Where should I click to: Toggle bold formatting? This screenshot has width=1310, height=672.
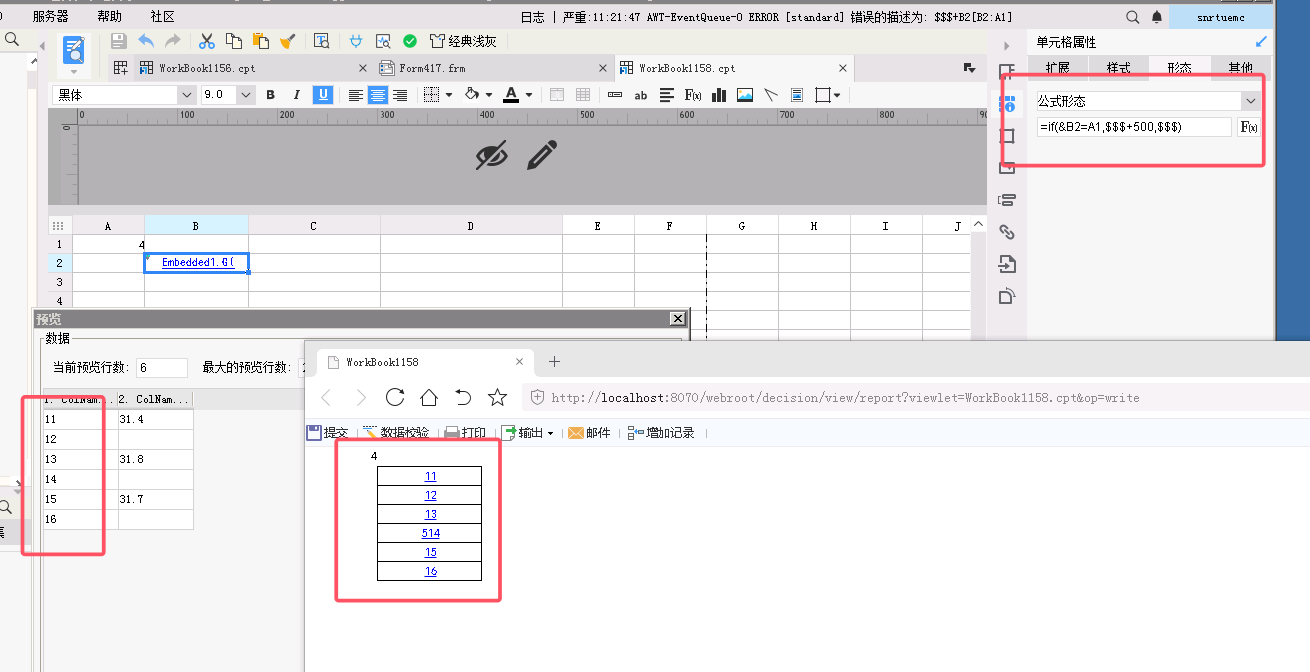[x=270, y=95]
